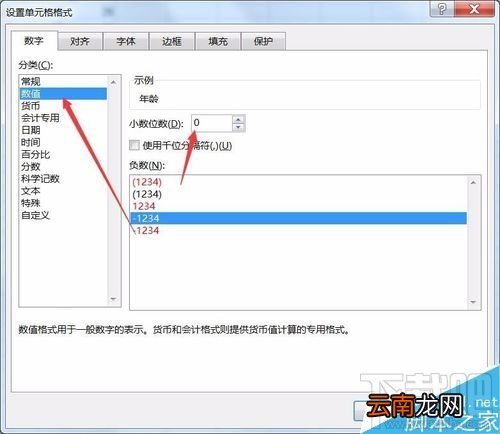
Task: Choose black (1234) negative format
Action: coord(298,194)
